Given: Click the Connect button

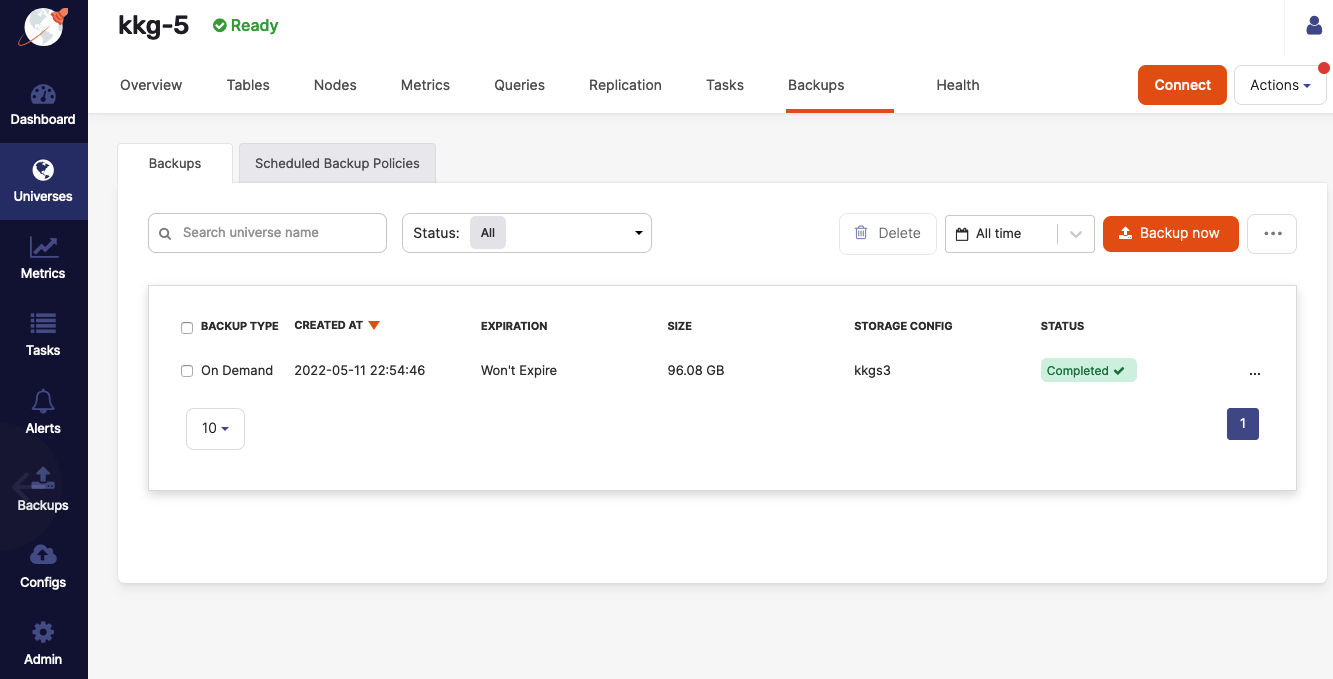Looking at the screenshot, I should (x=1182, y=85).
